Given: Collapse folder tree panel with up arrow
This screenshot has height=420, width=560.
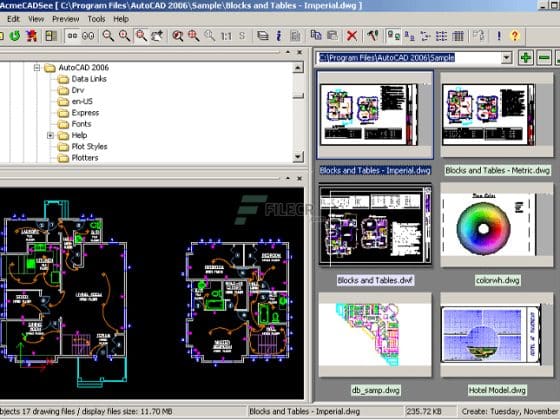Looking at the screenshot, I should tap(288, 52).
